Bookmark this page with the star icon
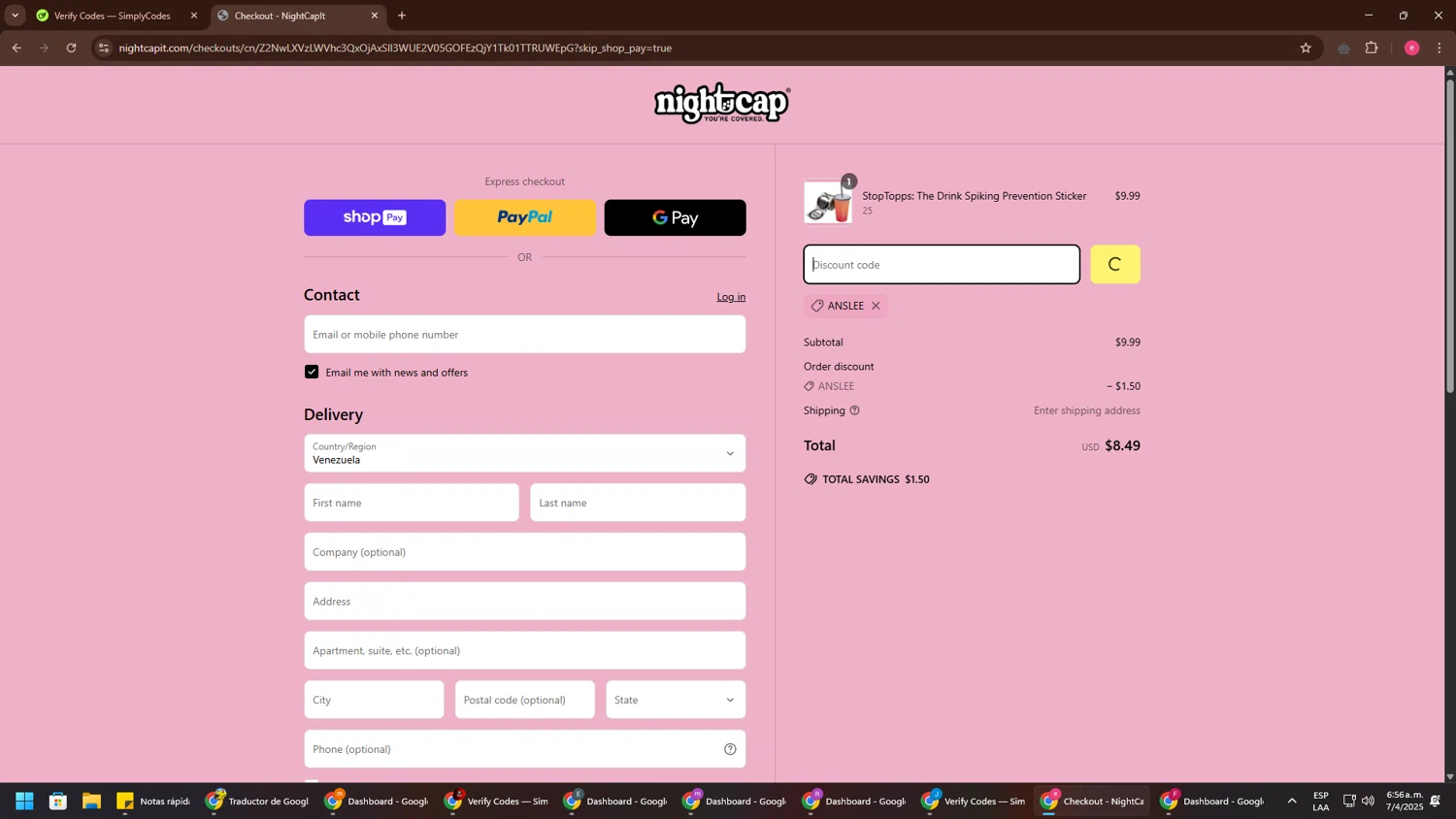This screenshot has width=1456, height=819. point(1306,48)
